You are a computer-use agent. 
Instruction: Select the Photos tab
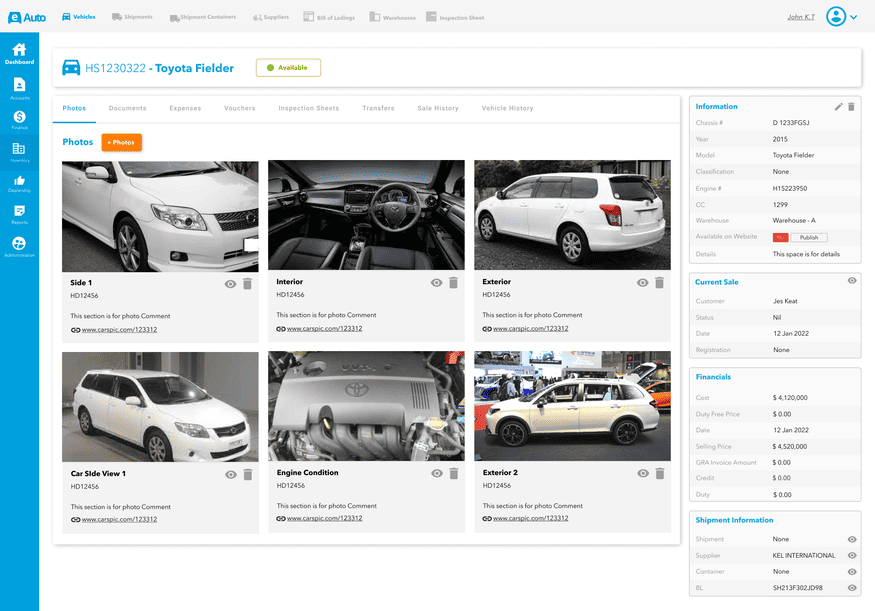pos(74,108)
